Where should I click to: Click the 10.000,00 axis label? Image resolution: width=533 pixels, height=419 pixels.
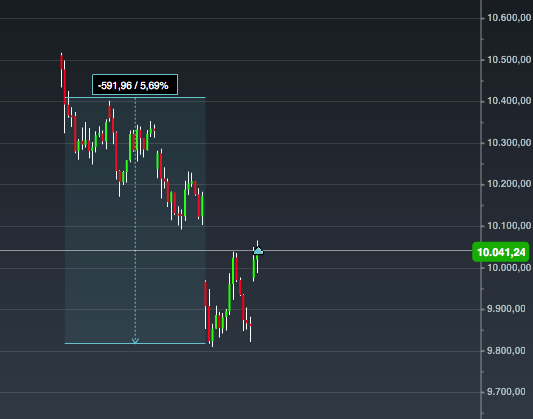coord(509,268)
